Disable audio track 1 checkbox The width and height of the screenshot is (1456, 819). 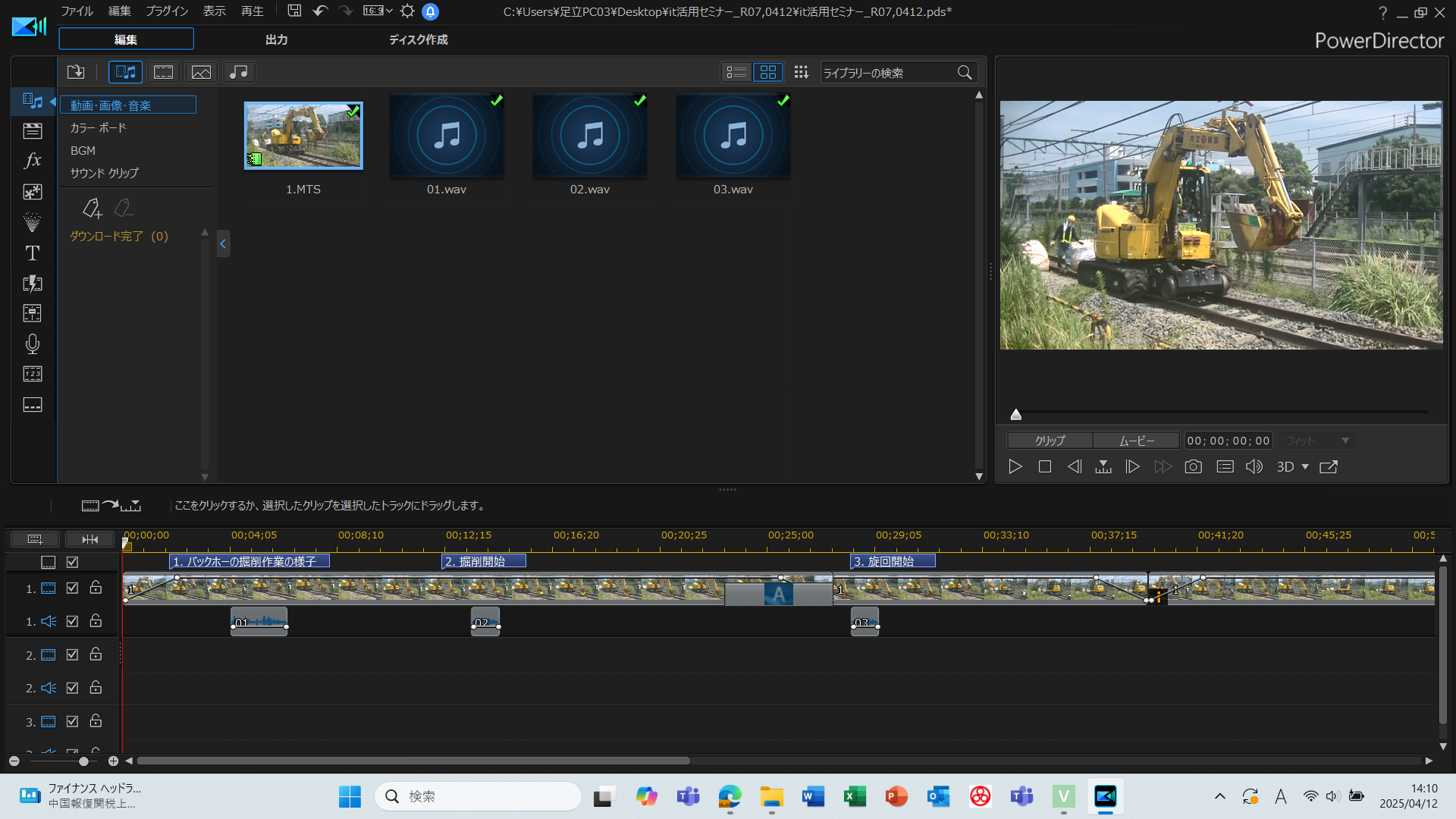(x=73, y=621)
